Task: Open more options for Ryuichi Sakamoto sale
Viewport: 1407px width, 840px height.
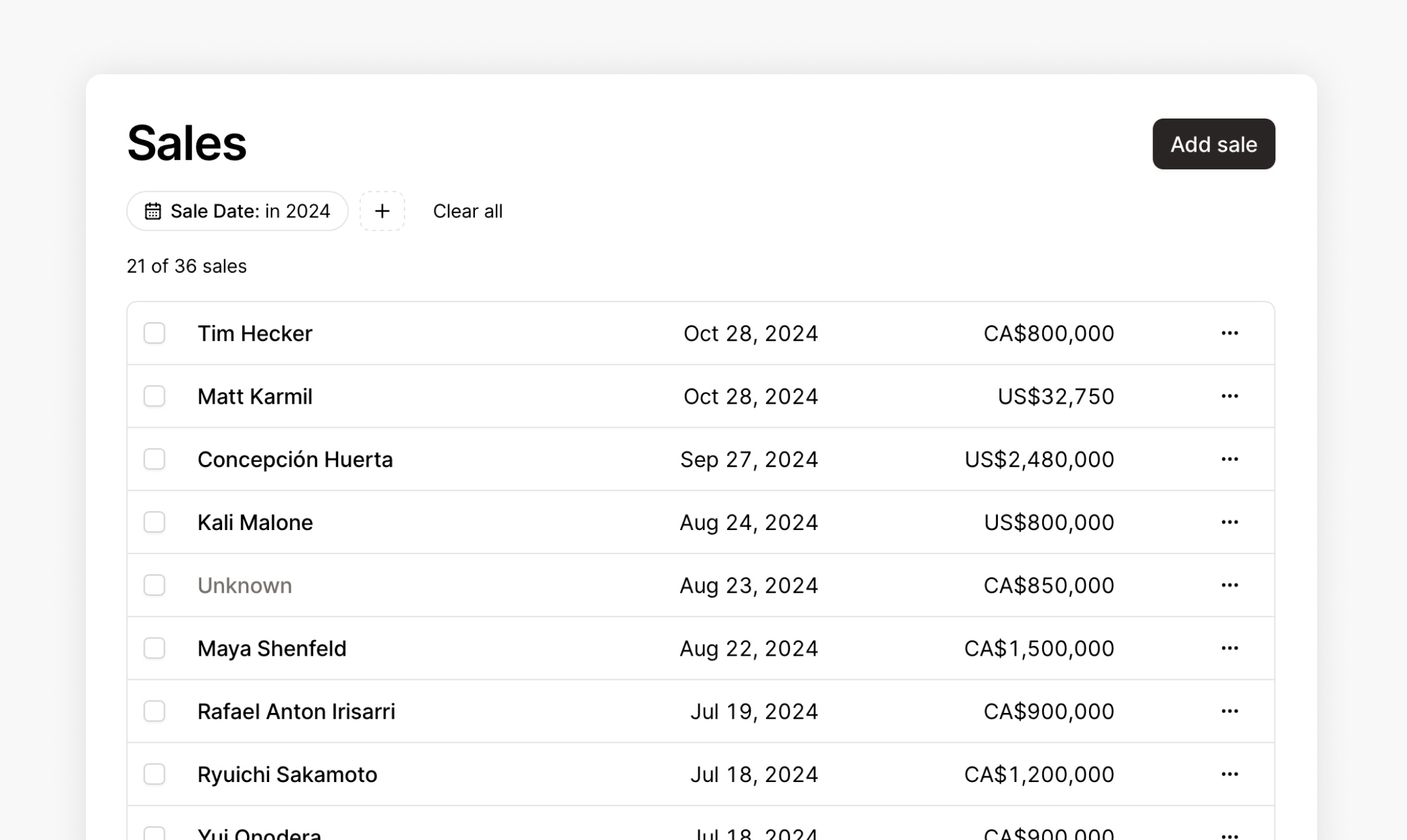Action: coord(1229,774)
